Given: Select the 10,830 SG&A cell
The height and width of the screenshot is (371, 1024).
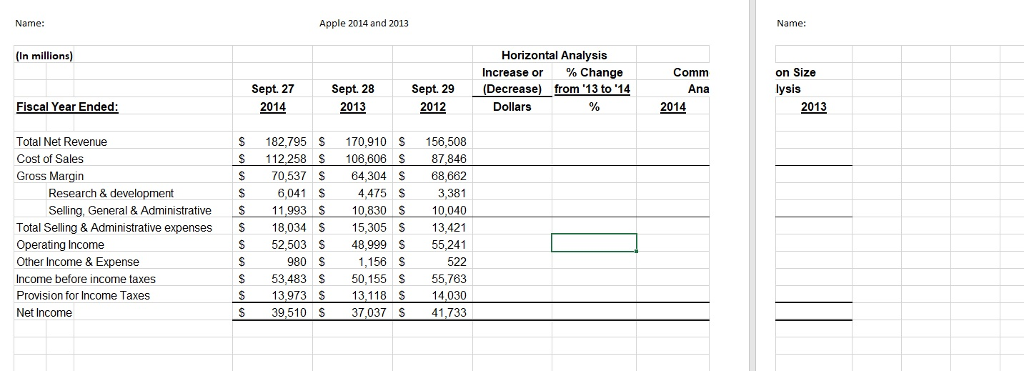Looking at the screenshot, I should (353, 210).
